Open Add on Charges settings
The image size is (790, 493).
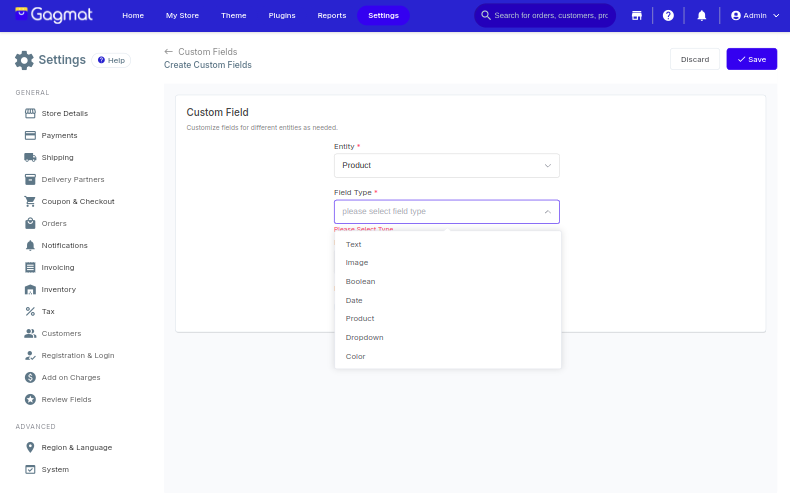click(71, 377)
